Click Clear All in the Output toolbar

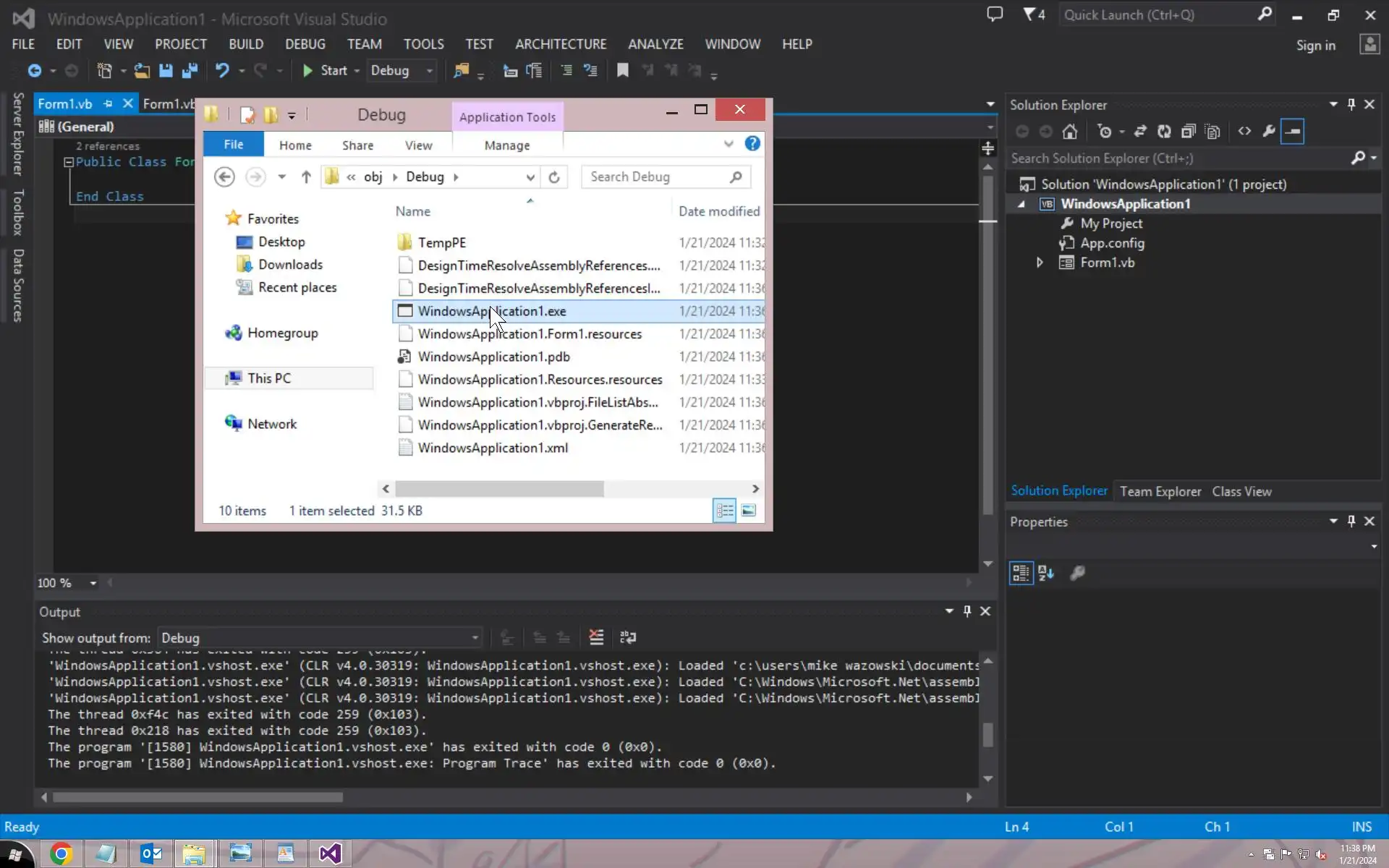[x=596, y=637]
